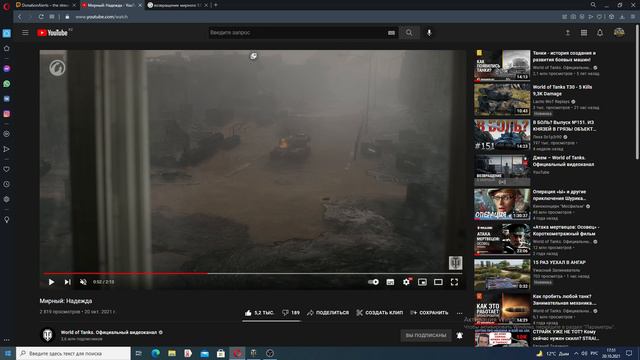
Task: Click the Opera pop-out video icon above player
Action: click(253, 56)
